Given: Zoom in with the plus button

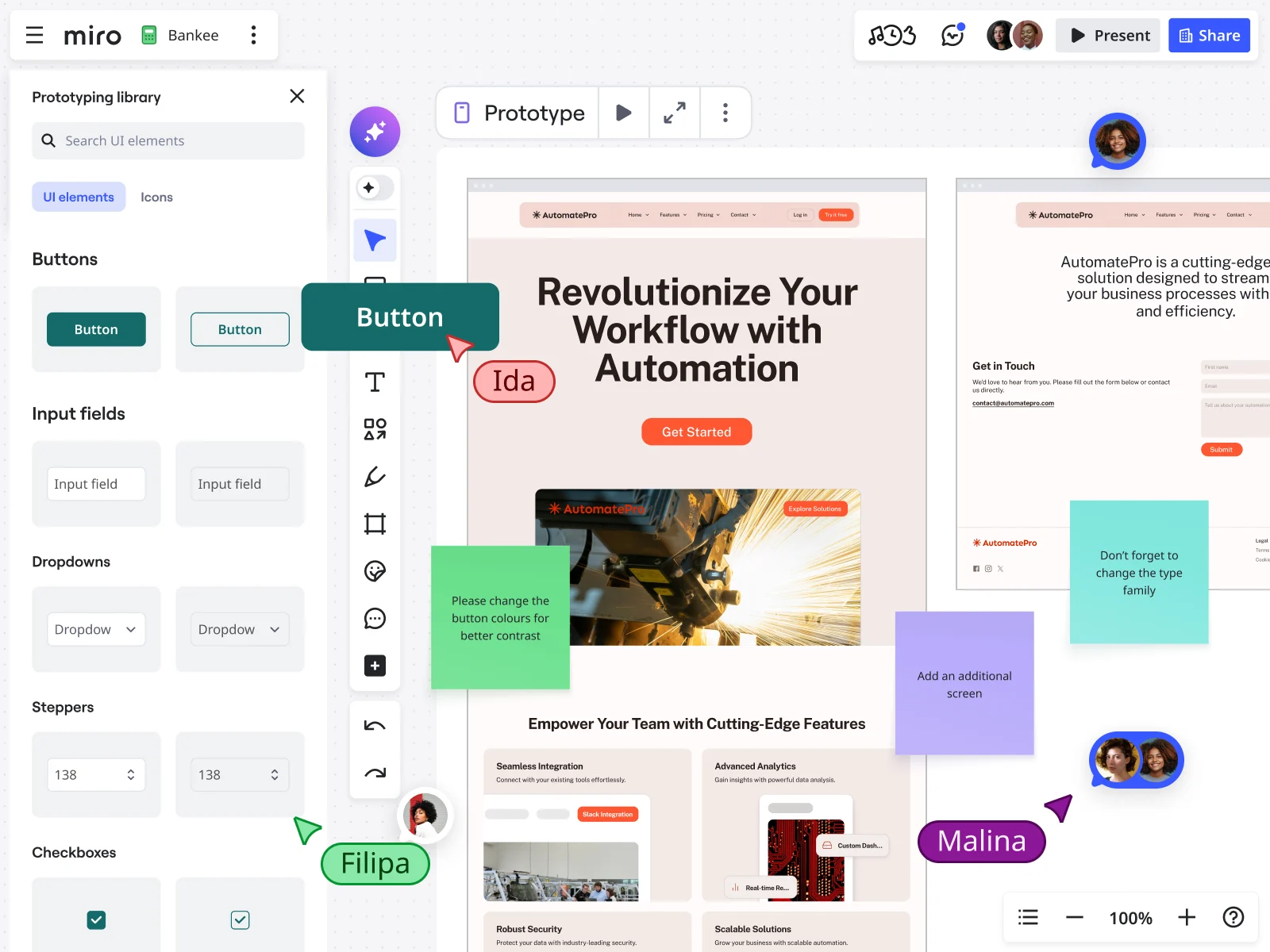Looking at the screenshot, I should (x=1187, y=918).
